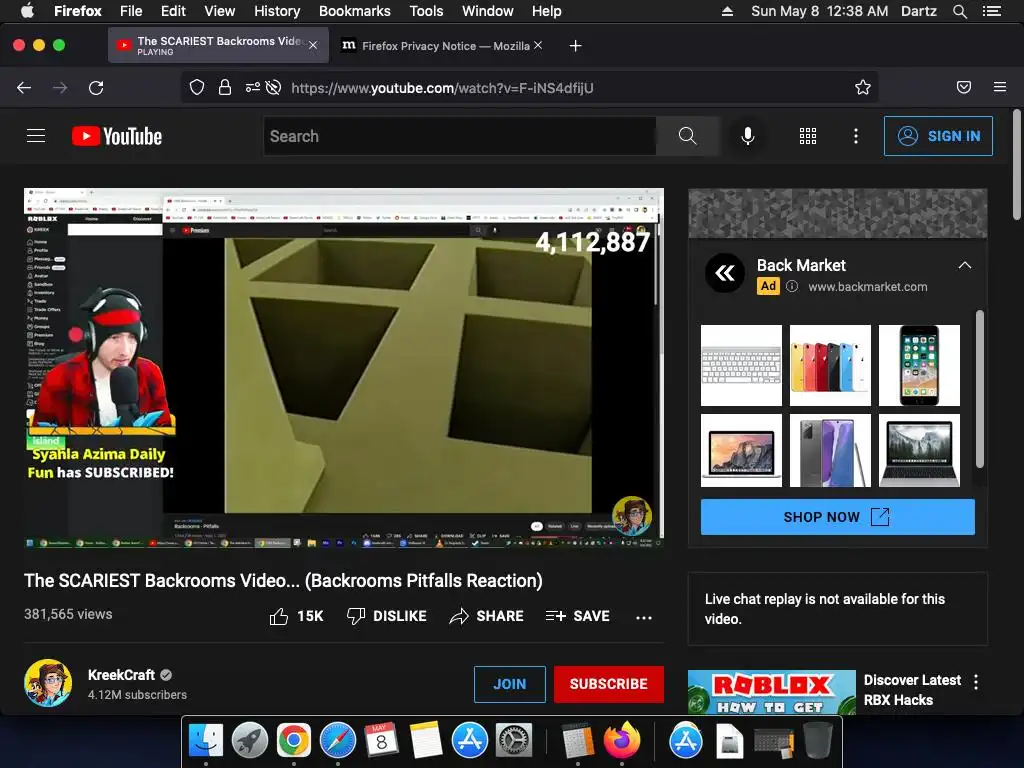Viewport: 1024px width, 768px height.
Task: Open Finder in the Dock
Action: tap(206, 741)
